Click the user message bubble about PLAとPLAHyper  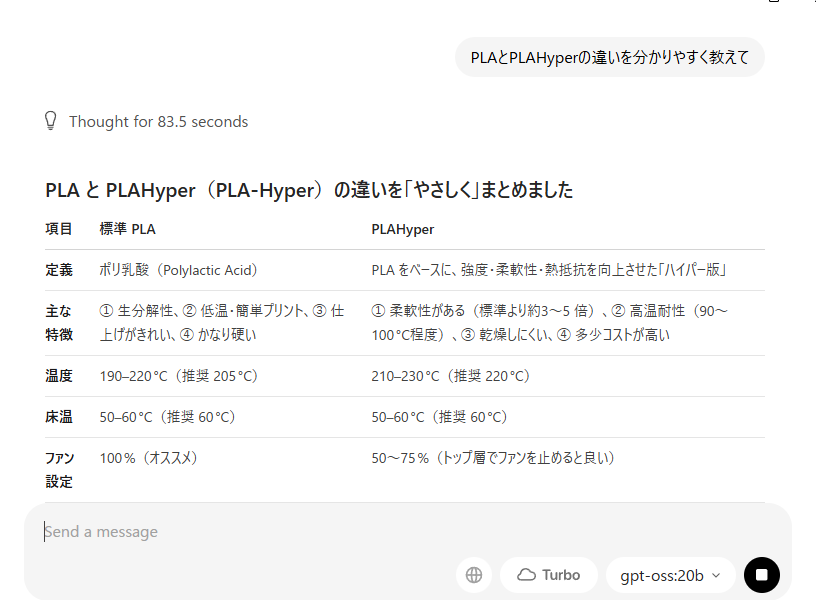609,57
